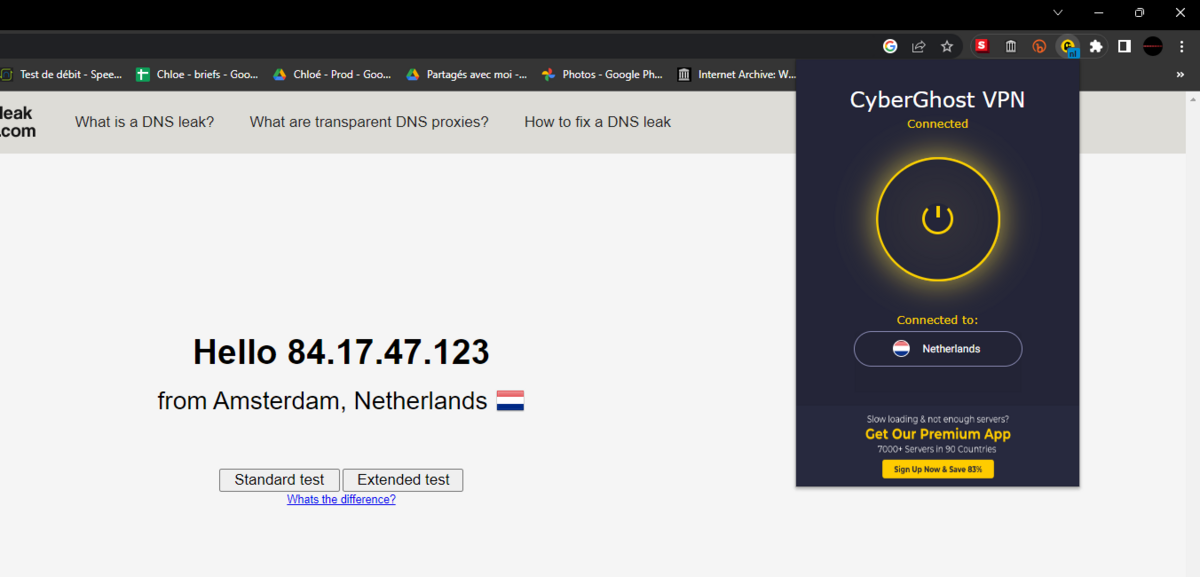This screenshot has width=1200, height=577.
Task: Click the dnsleak.com site logo
Action: [x=18, y=122]
